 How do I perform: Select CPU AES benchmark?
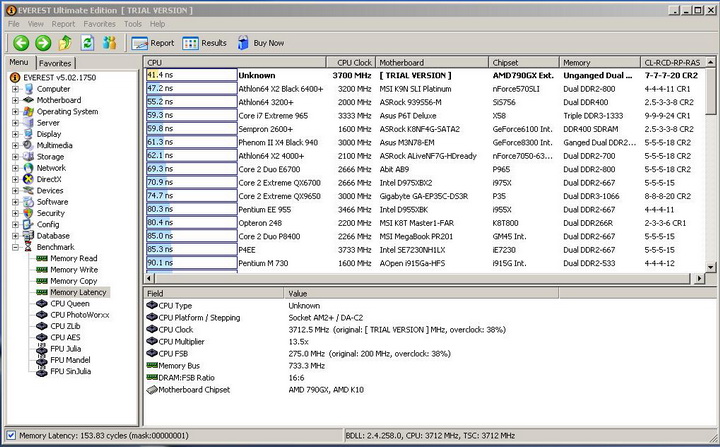click(65, 337)
